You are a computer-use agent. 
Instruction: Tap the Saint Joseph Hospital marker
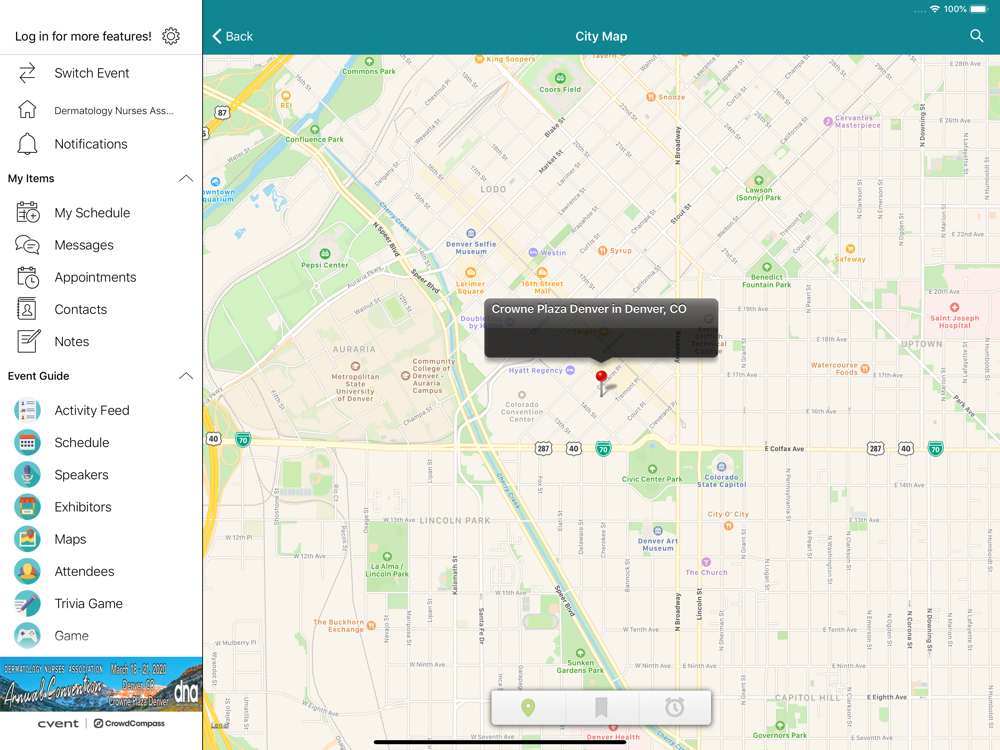tap(954, 307)
